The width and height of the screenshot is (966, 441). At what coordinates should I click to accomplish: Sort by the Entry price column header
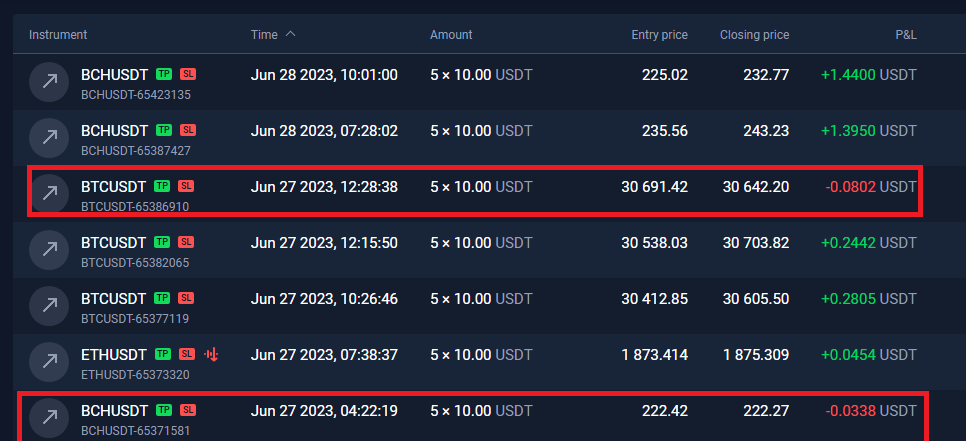coord(659,35)
